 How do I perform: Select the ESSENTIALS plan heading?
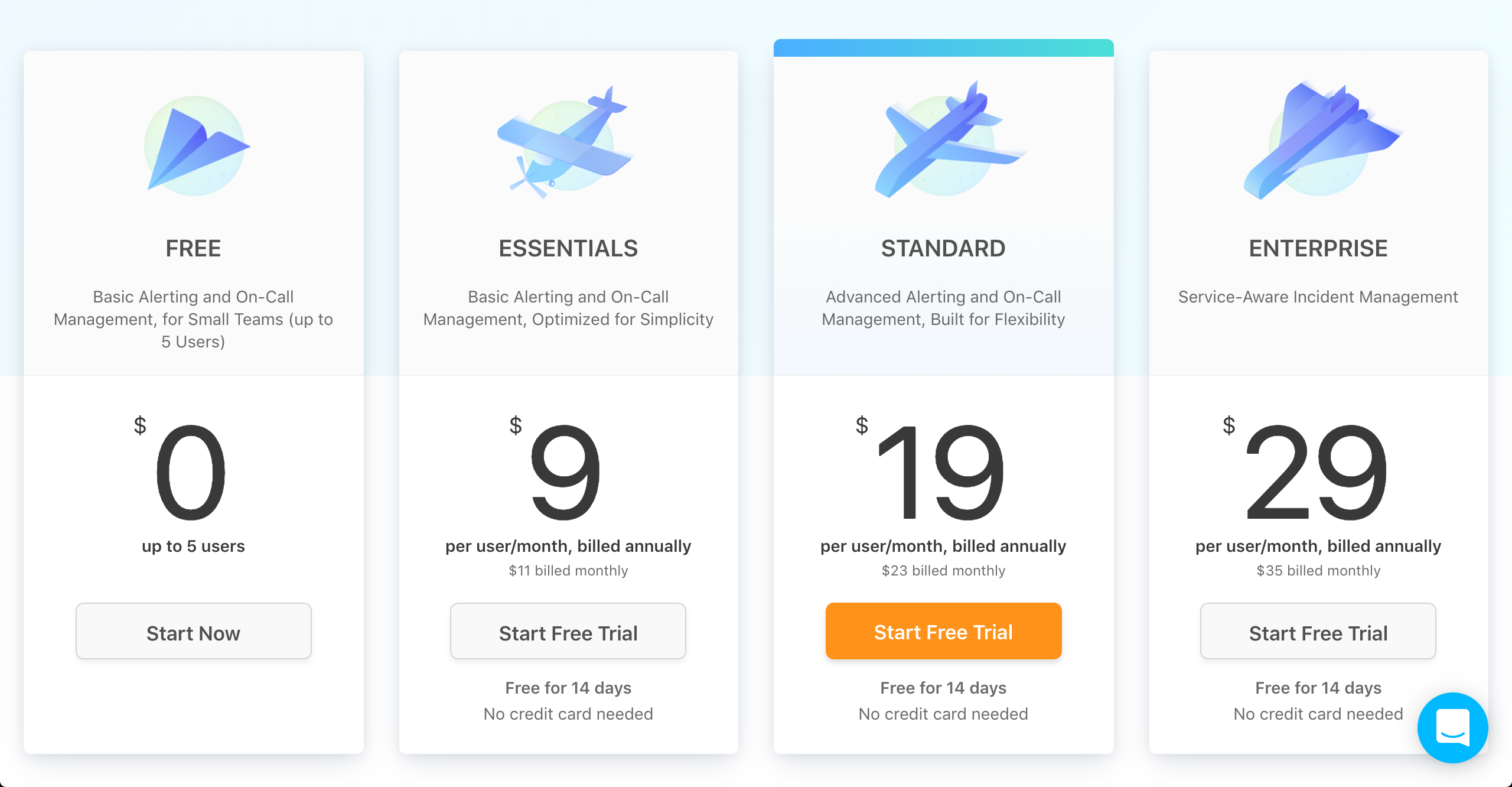pos(568,248)
